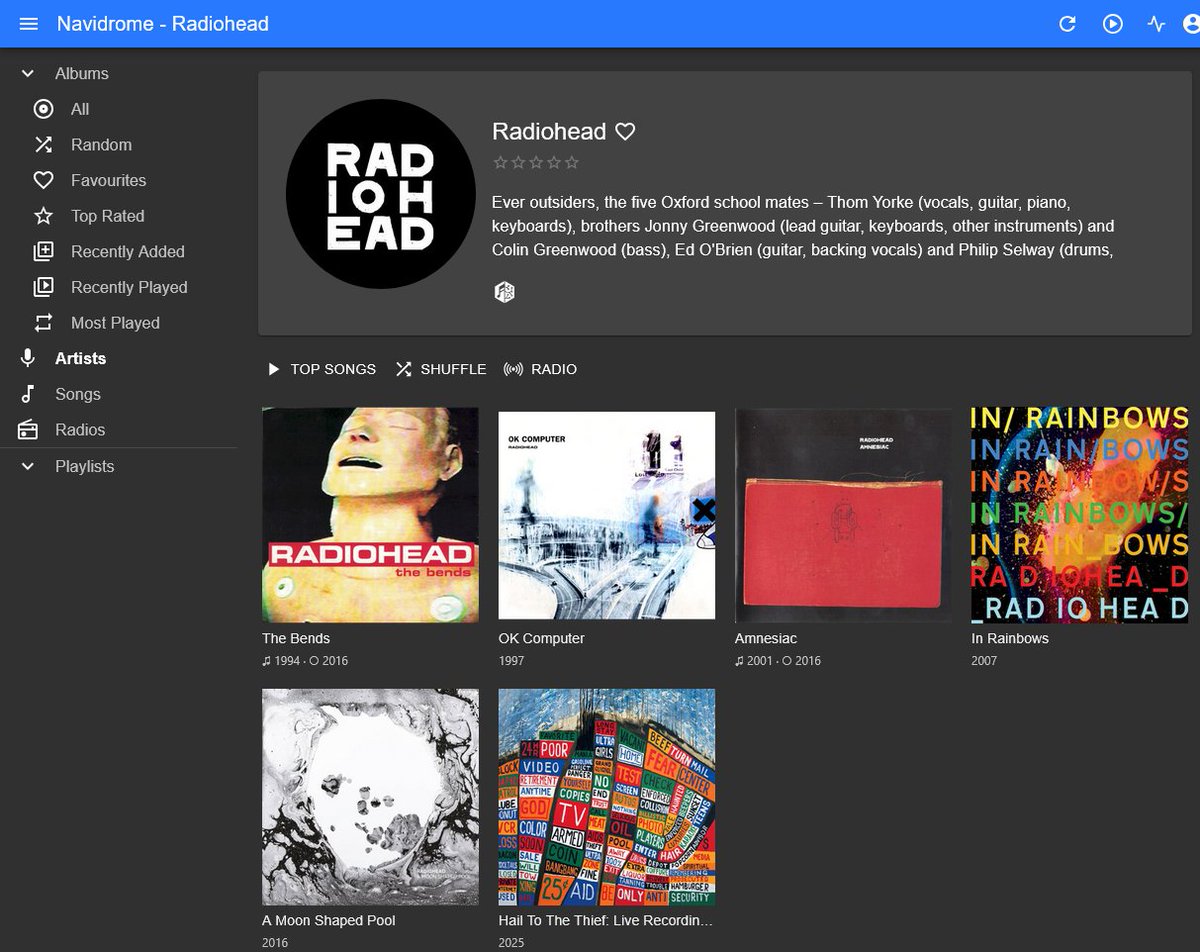
Task: Rate Radiohead four stars
Action: 554,162
